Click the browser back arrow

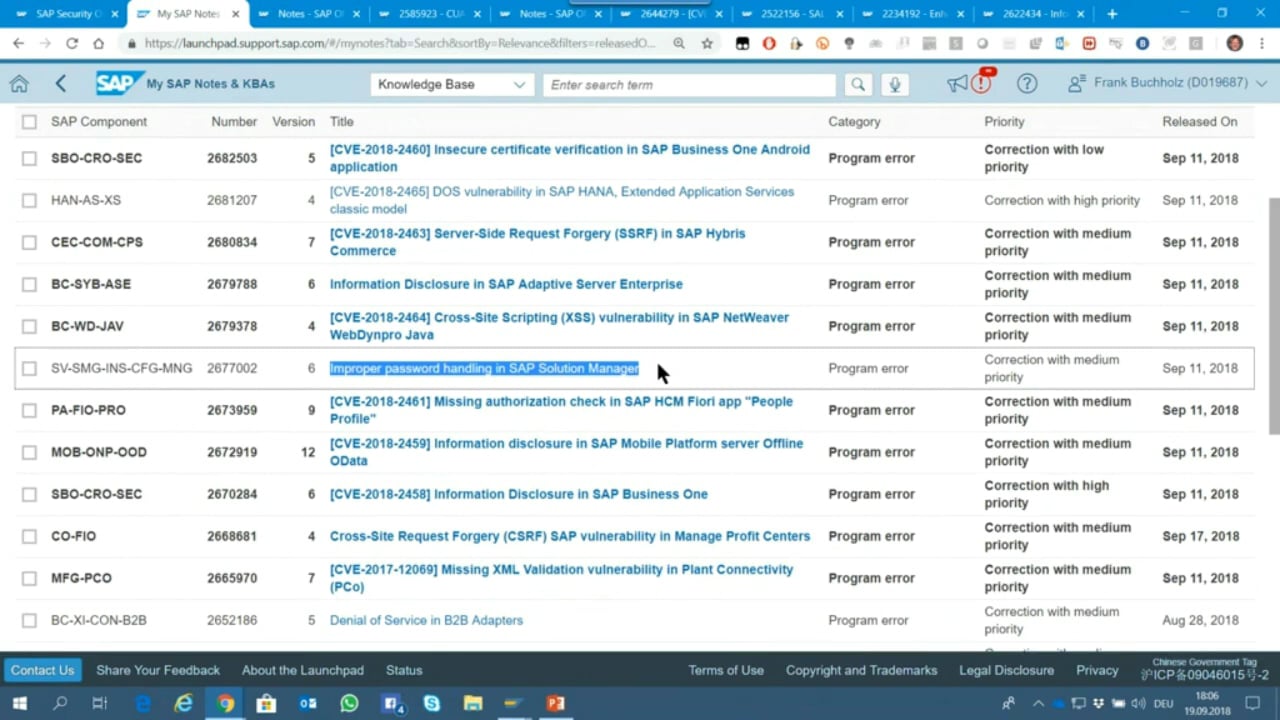(18, 44)
